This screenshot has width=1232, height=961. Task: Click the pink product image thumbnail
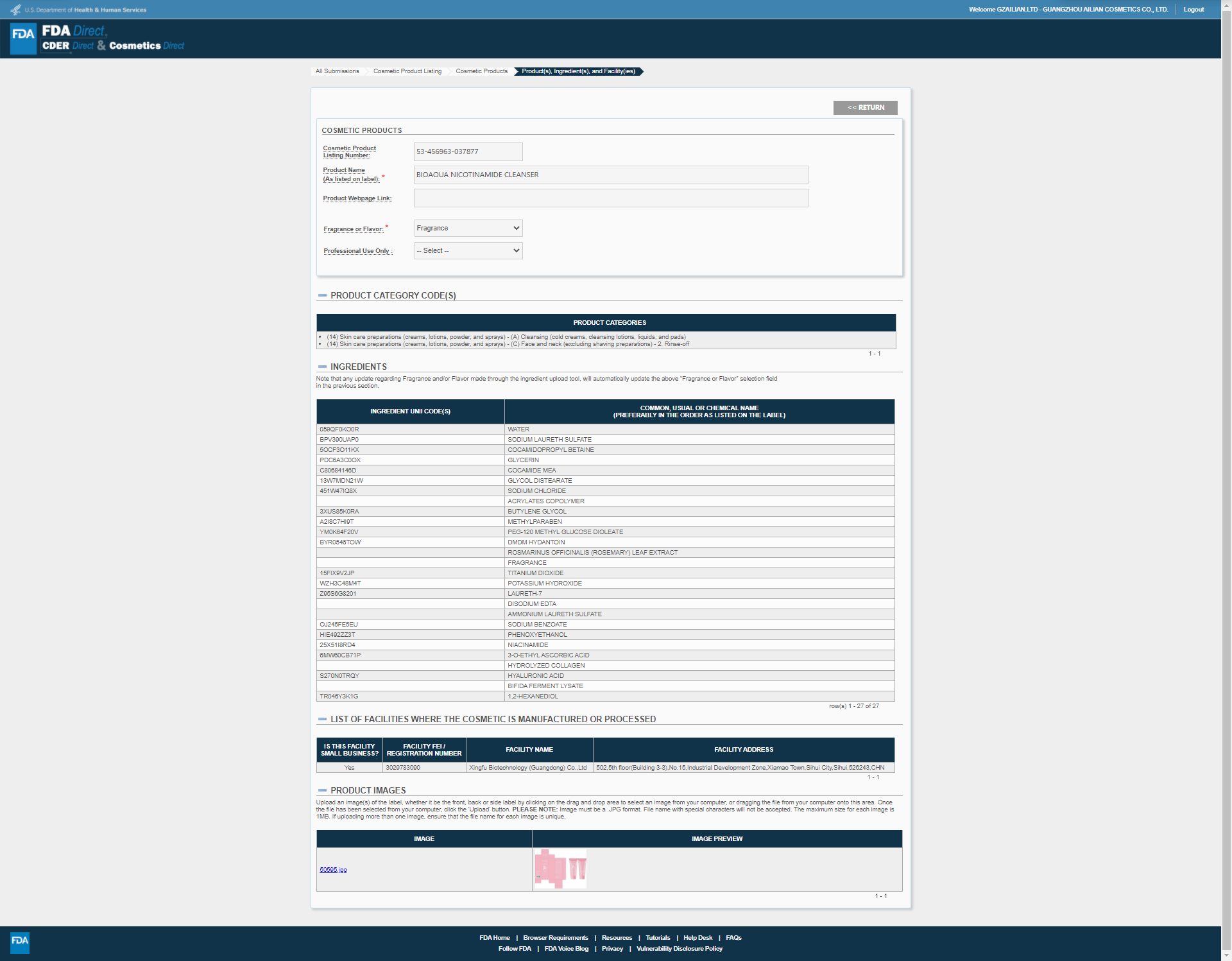[560, 869]
